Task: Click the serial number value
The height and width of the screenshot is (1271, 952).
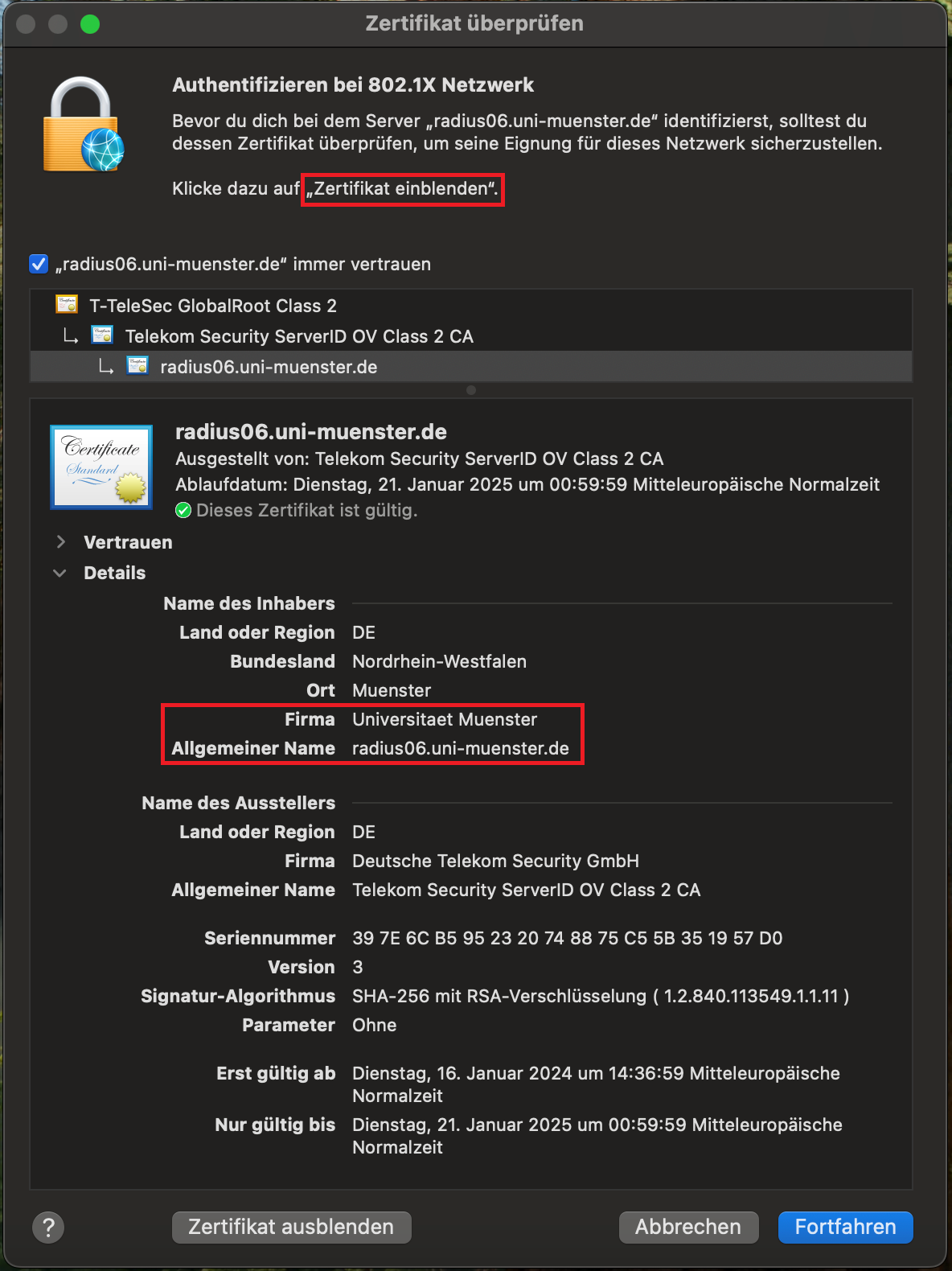Action: pos(567,938)
